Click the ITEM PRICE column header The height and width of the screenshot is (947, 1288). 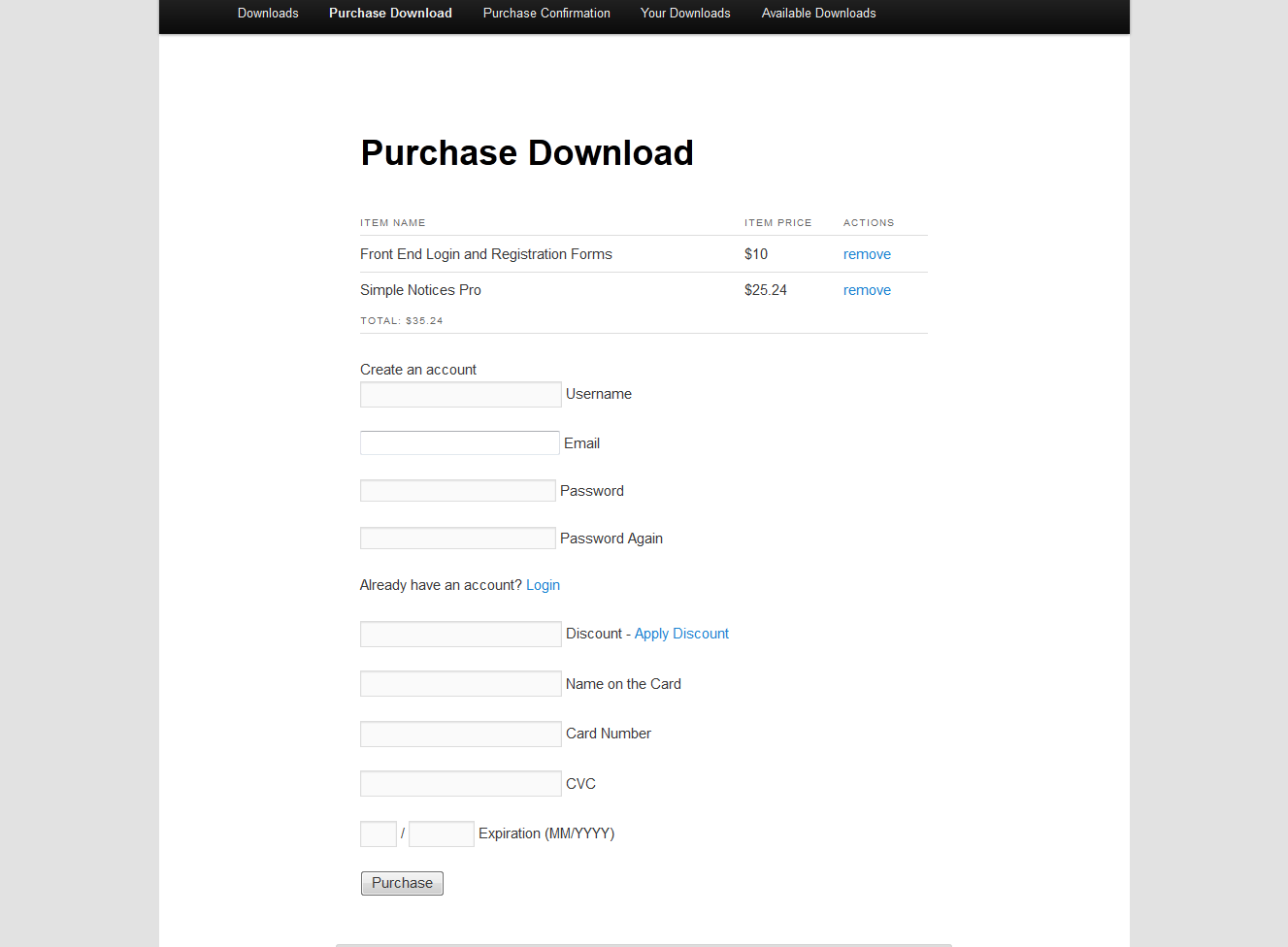(x=778, y=223)
